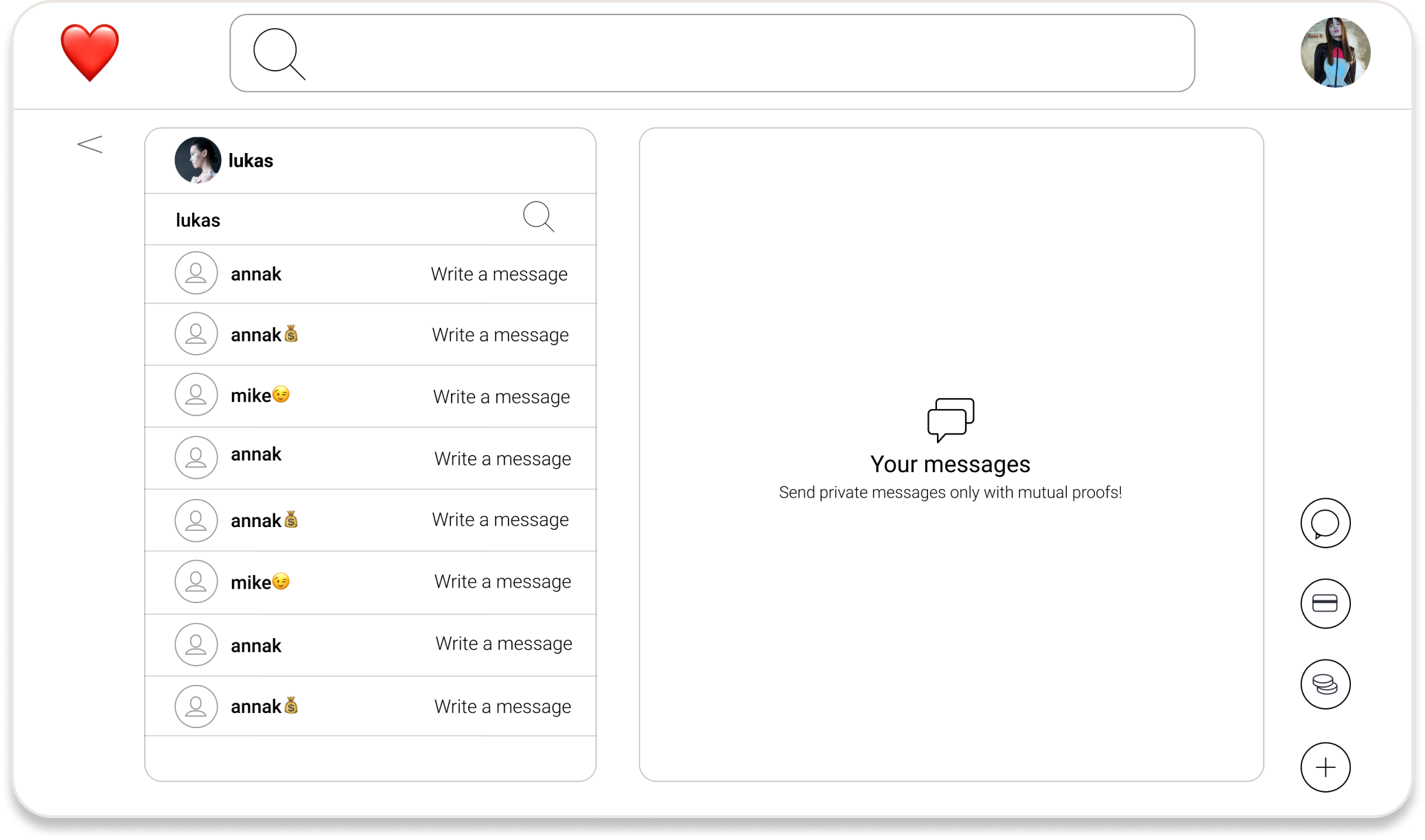
Task: Open the credit card sidebar button
Action: (x=1325, y=603)
